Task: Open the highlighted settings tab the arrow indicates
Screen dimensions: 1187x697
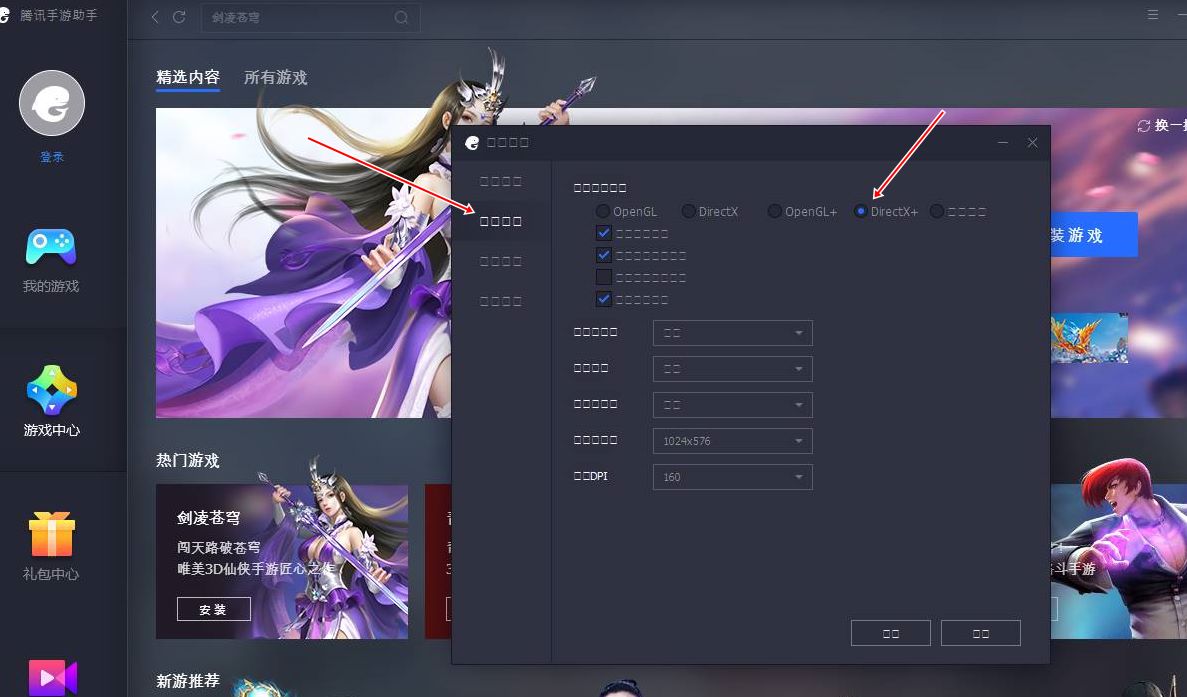Action: point(501,221)
